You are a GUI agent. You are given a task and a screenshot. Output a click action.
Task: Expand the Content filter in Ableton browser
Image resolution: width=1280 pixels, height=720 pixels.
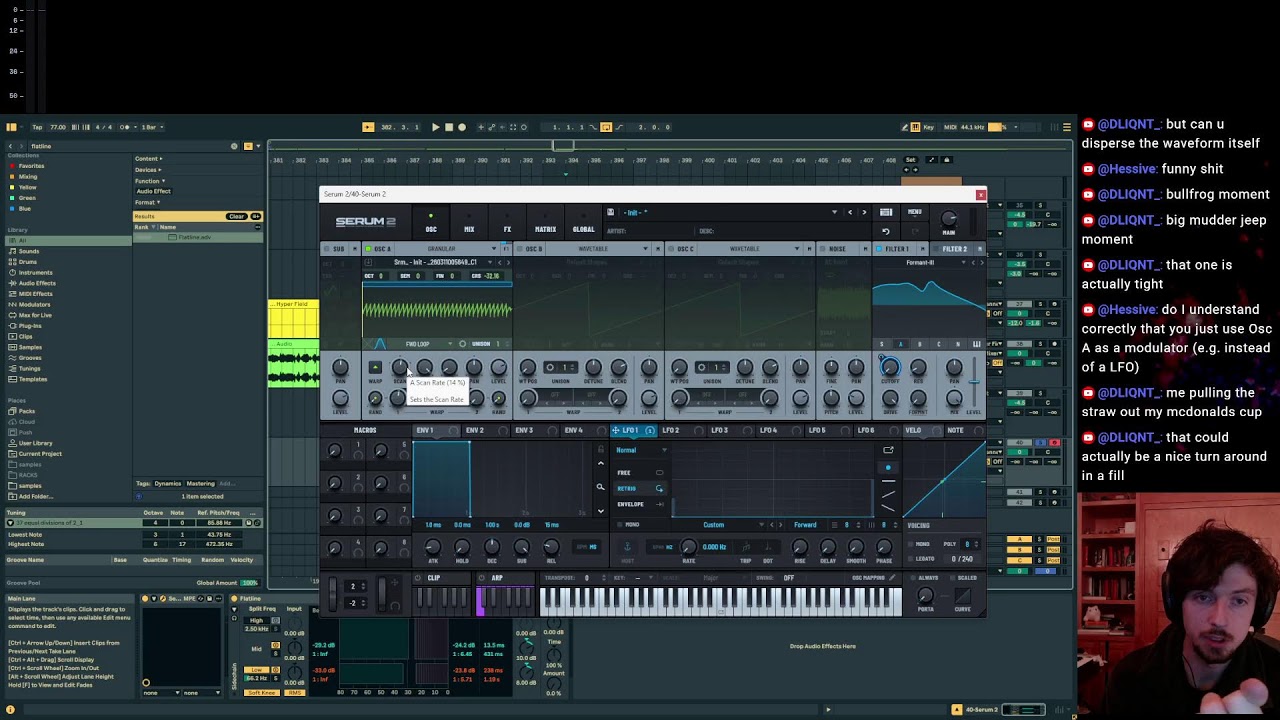pos(149,158)
